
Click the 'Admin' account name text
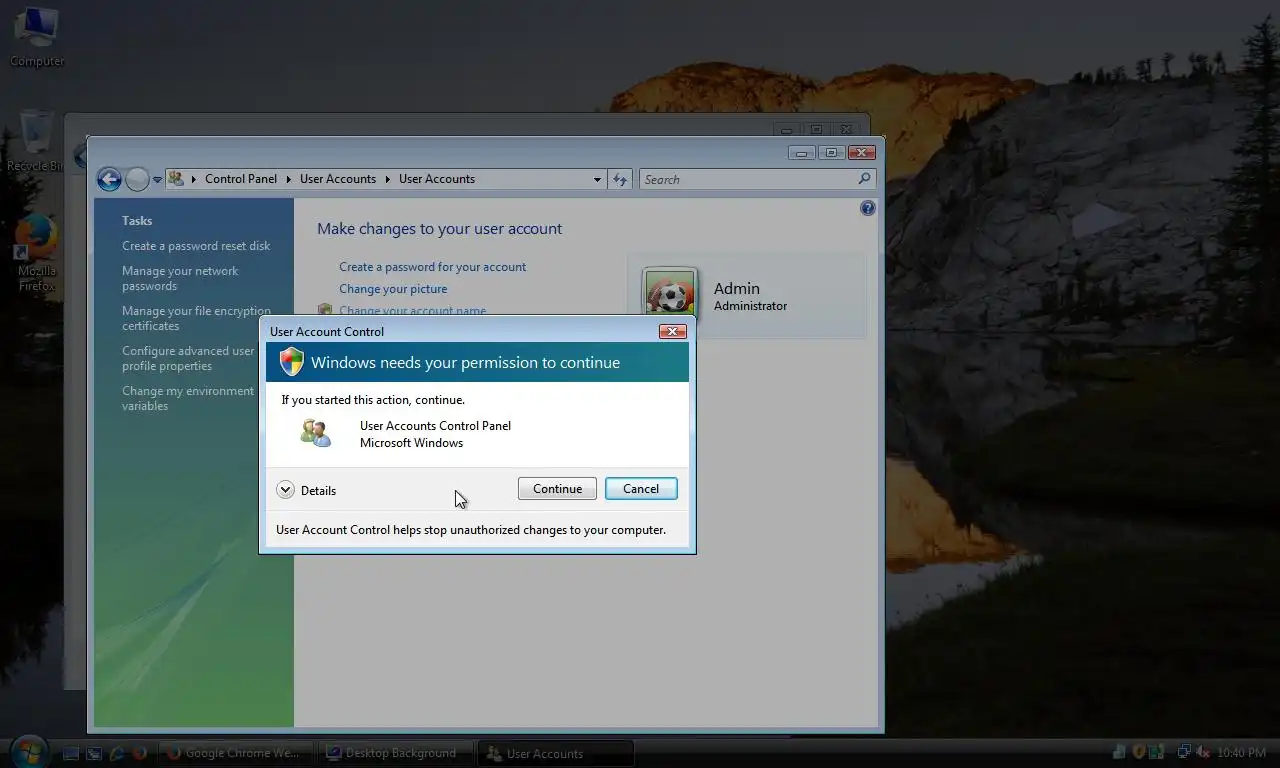[737, 288]
